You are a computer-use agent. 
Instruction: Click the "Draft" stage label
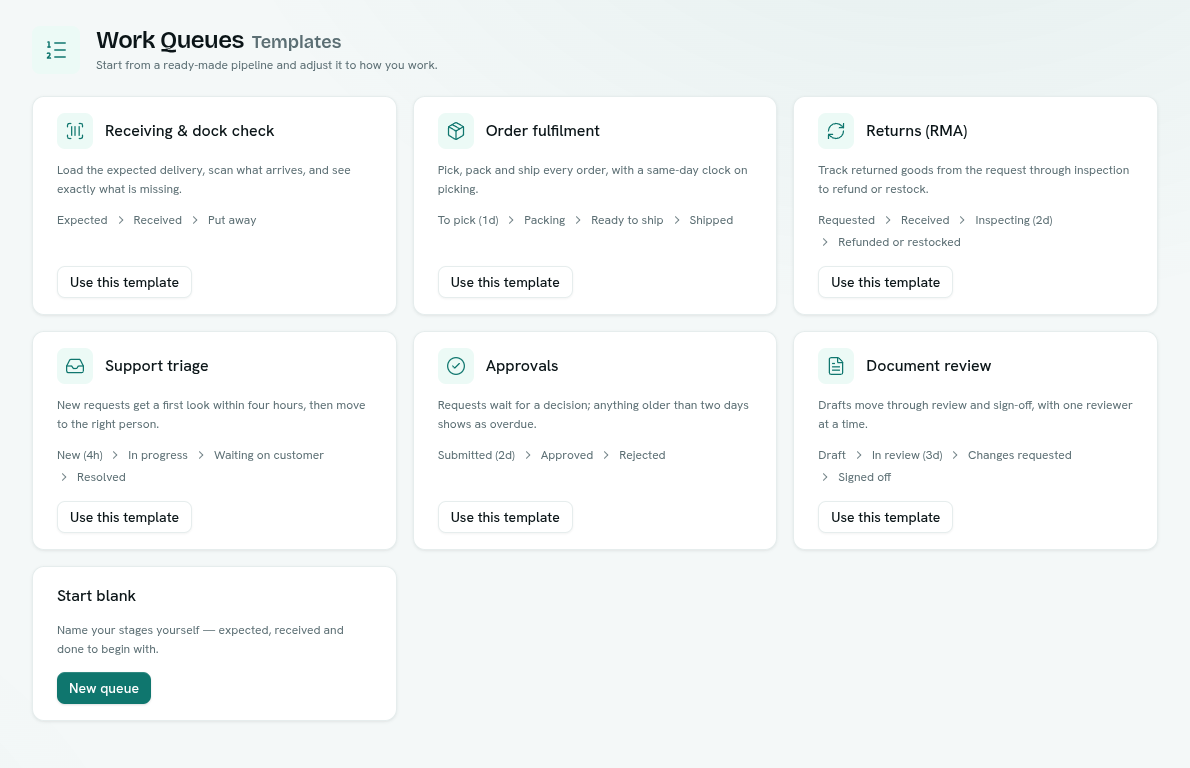(832, 455)
